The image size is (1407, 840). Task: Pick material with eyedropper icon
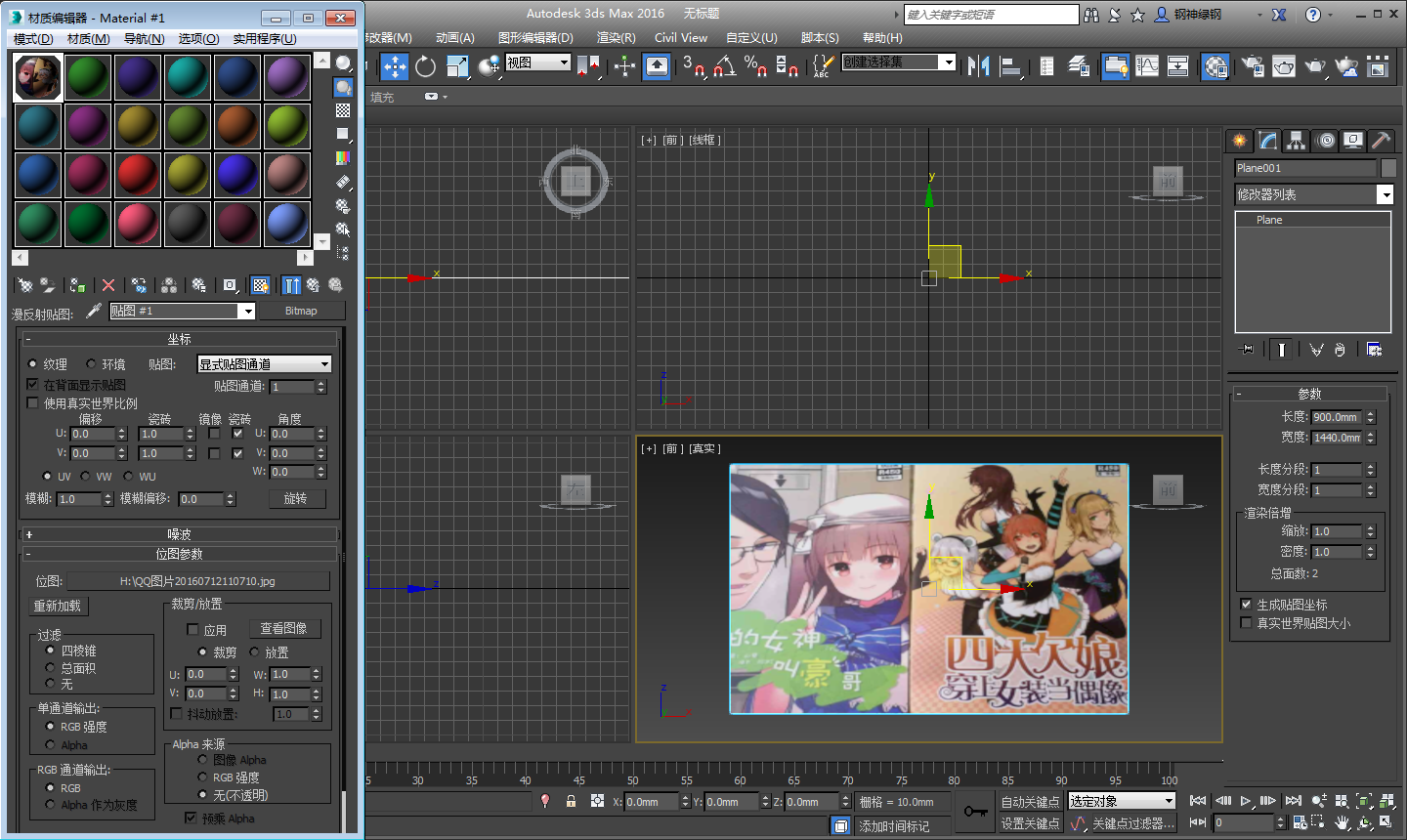click(94, 311)
